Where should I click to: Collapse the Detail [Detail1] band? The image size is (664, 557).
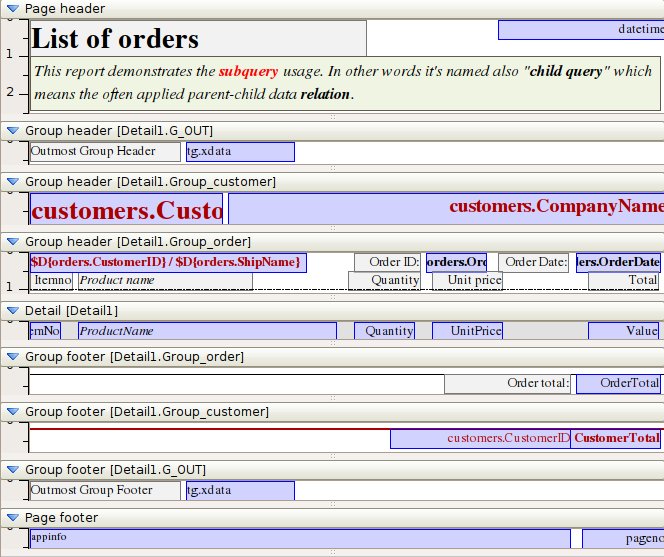click(13, 311)
